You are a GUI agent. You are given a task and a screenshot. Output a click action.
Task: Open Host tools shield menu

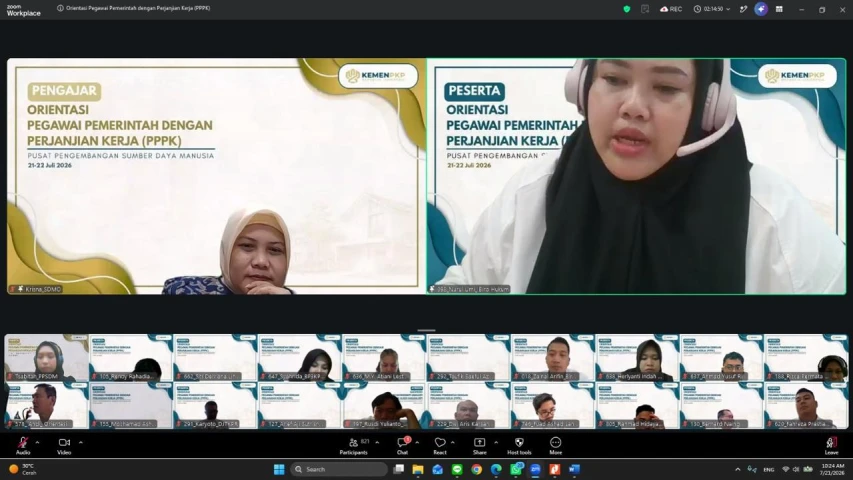(x=519, y=445)
